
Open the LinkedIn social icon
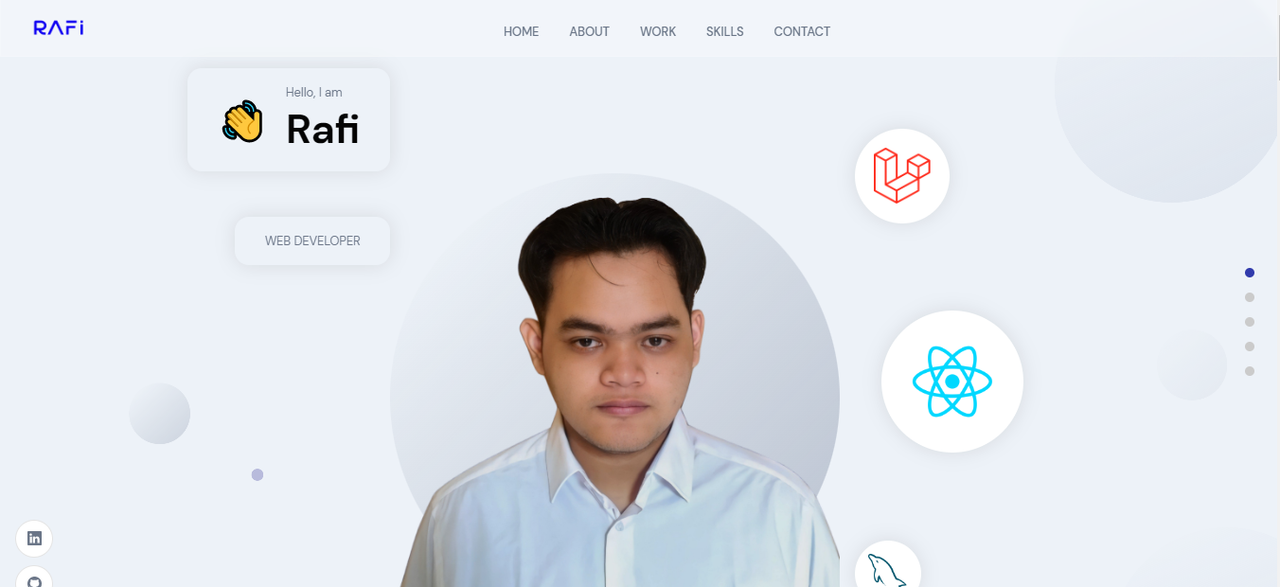click(34, 538)
